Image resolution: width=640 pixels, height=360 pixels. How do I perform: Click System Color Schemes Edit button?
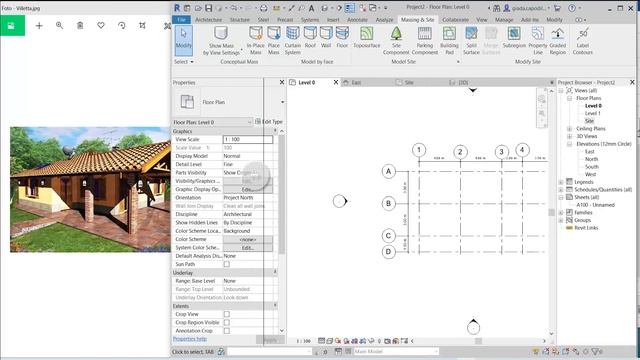click(x=248, y=248)
